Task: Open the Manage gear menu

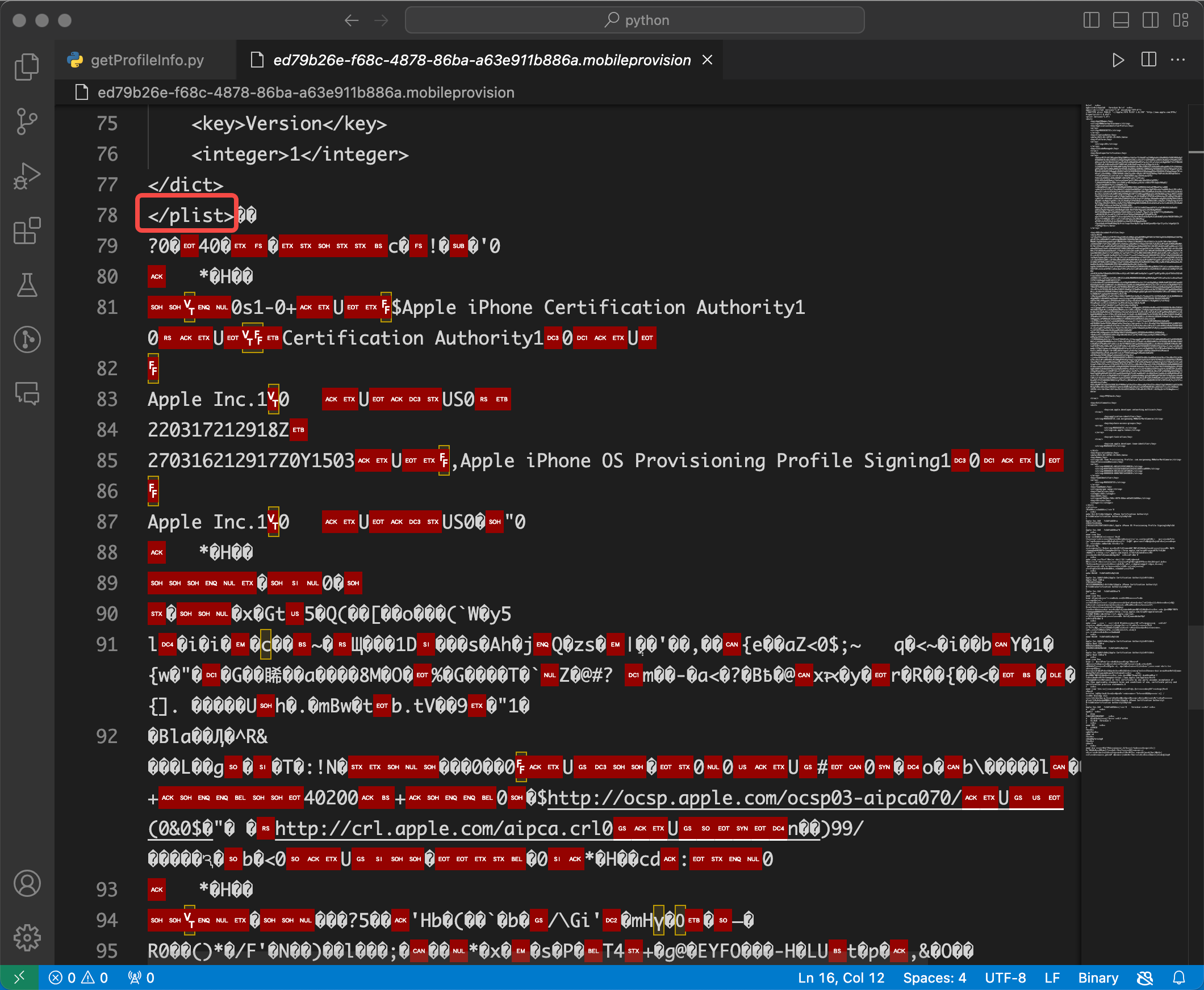Action: [x=27, y=938]
